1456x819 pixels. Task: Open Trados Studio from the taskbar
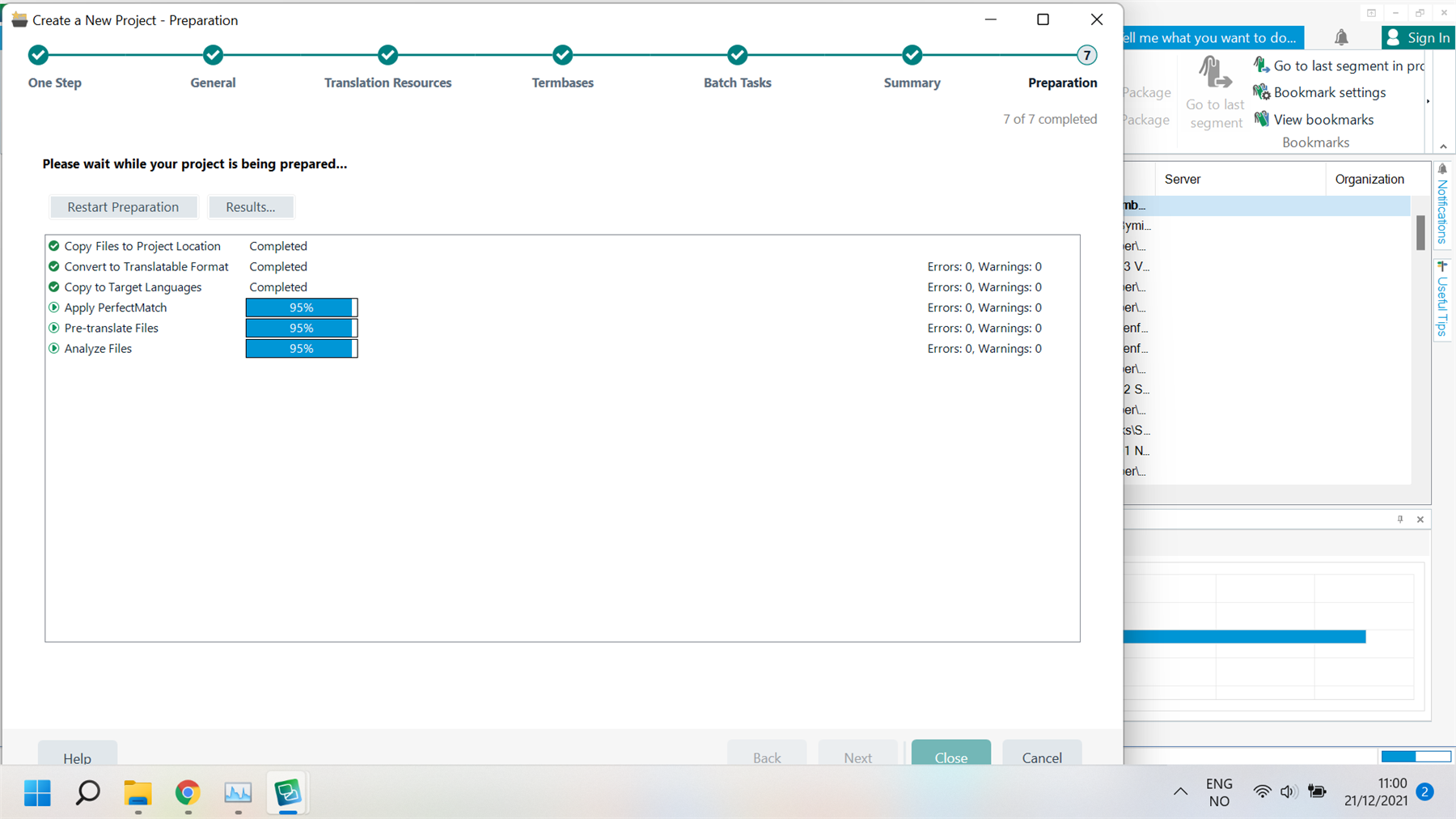click(288, 793)
